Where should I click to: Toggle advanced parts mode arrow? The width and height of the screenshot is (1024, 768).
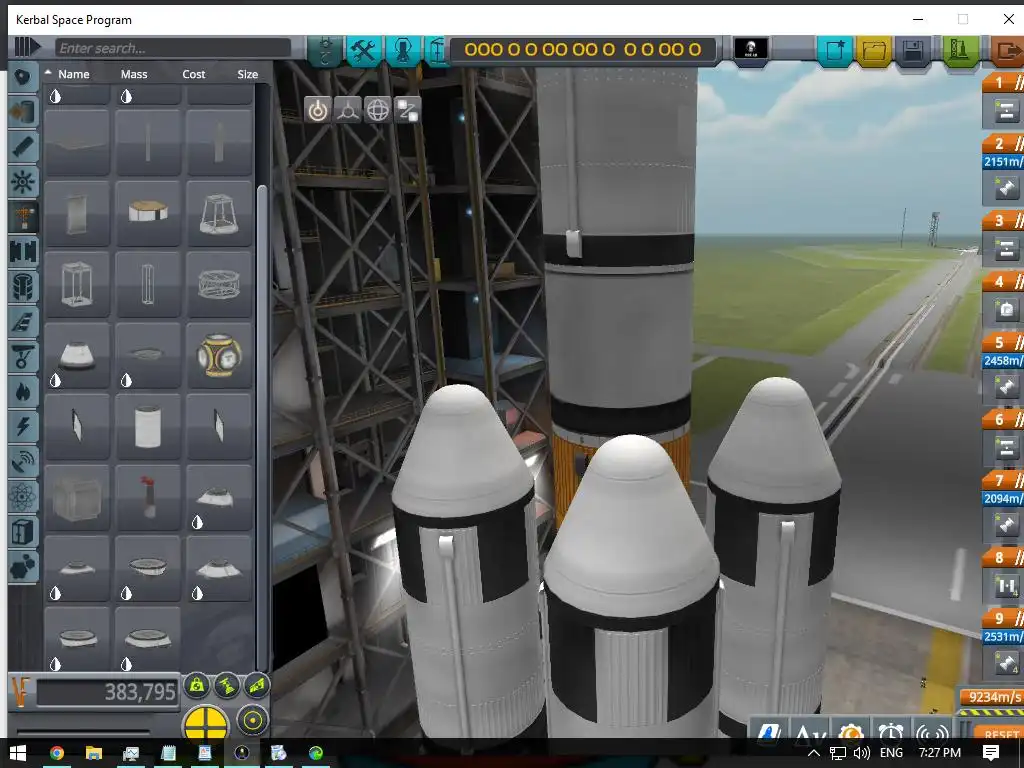coord(27,47)
